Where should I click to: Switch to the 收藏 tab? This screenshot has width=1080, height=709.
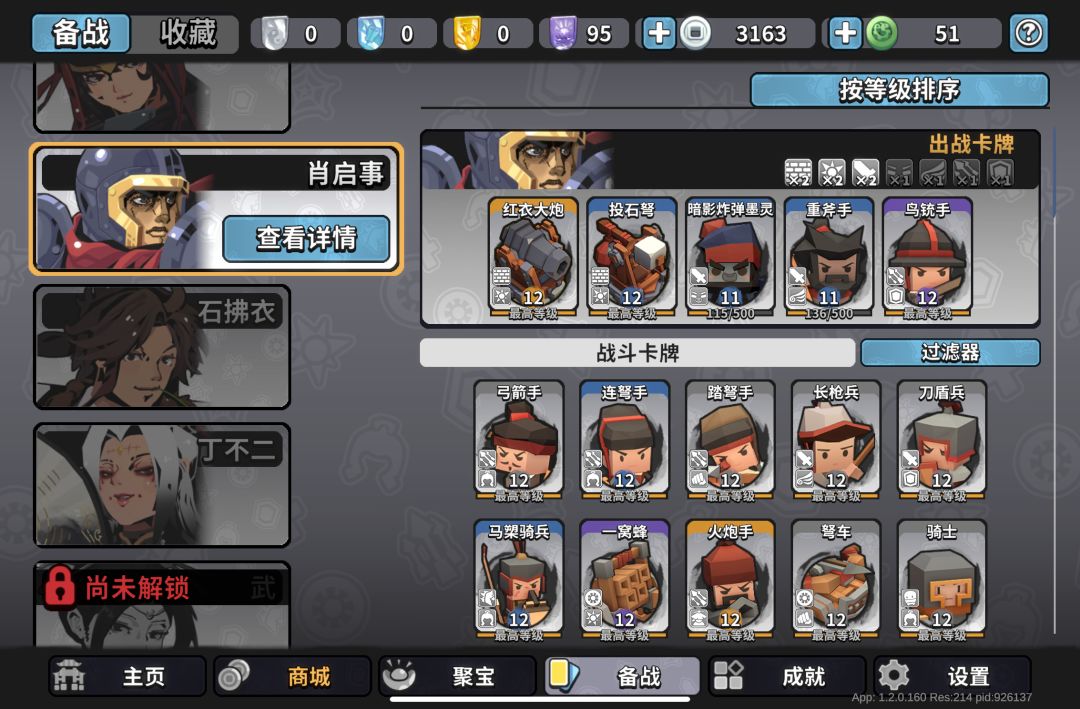(x=187, y=33)
